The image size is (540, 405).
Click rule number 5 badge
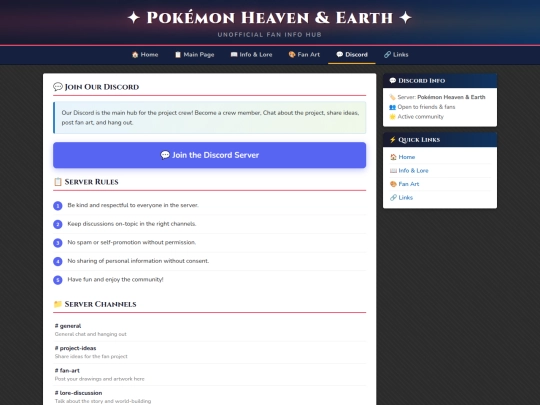58,280
